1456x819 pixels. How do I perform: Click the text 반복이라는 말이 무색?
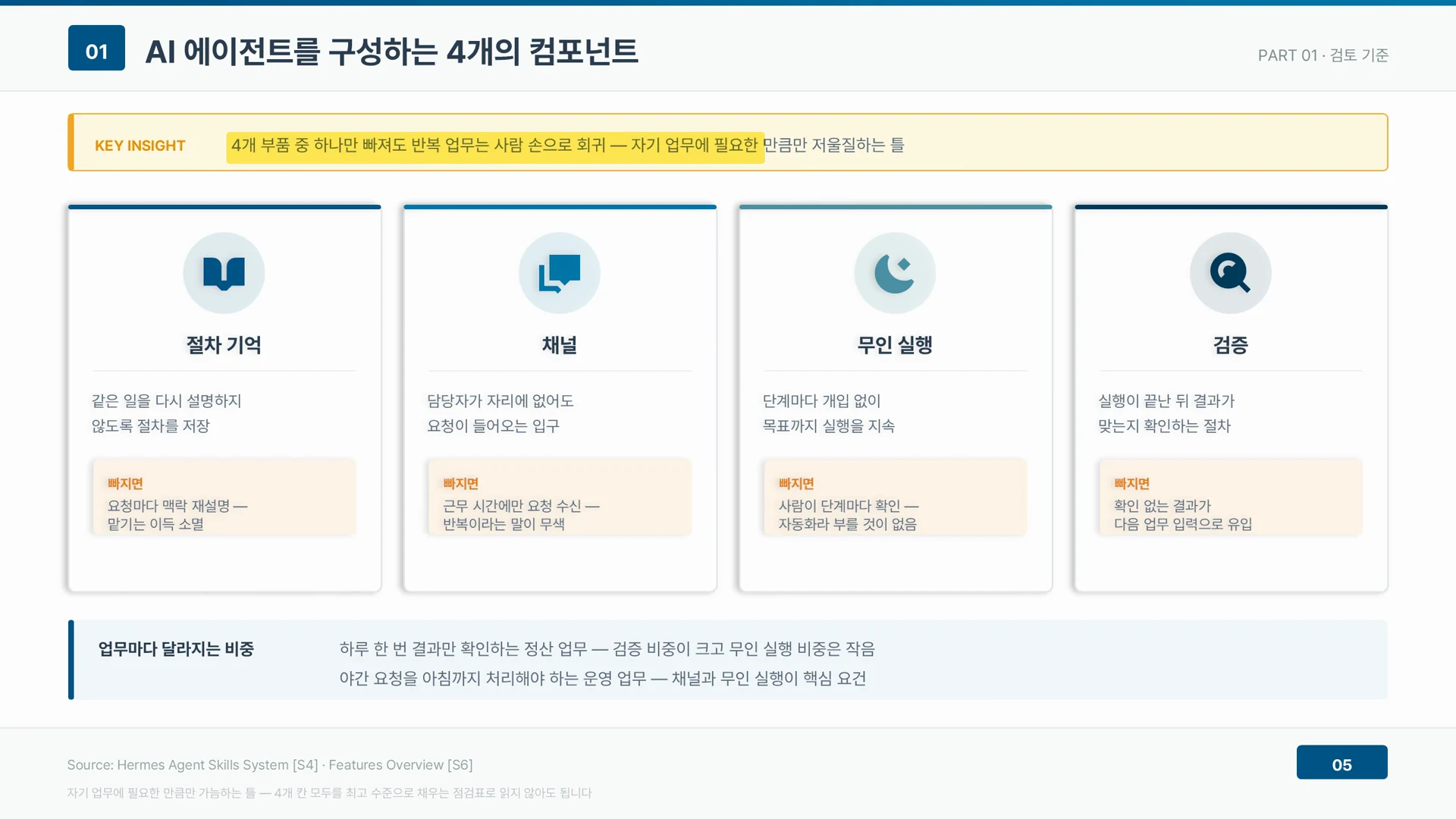tap(504, 524)
